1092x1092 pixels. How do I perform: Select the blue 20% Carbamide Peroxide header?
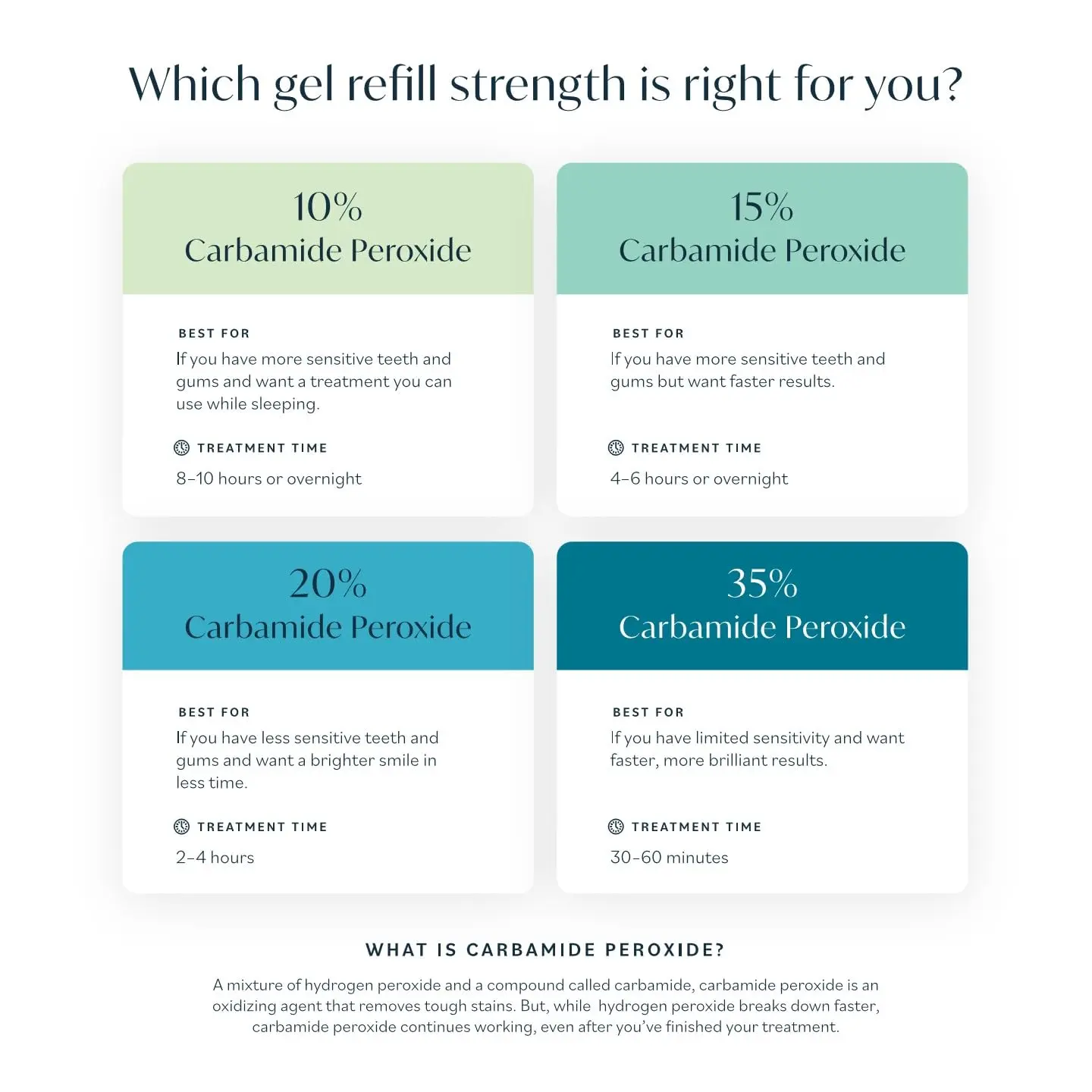(328, 606)
